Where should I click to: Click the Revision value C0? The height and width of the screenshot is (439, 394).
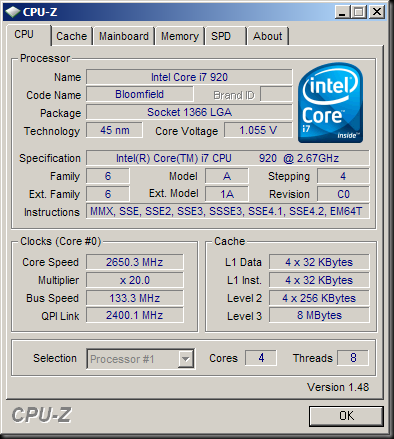(343, 194)
